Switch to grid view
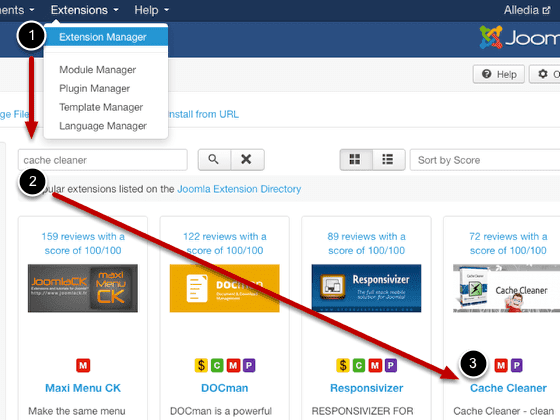 pyautogui.click(x=355, y=160)
